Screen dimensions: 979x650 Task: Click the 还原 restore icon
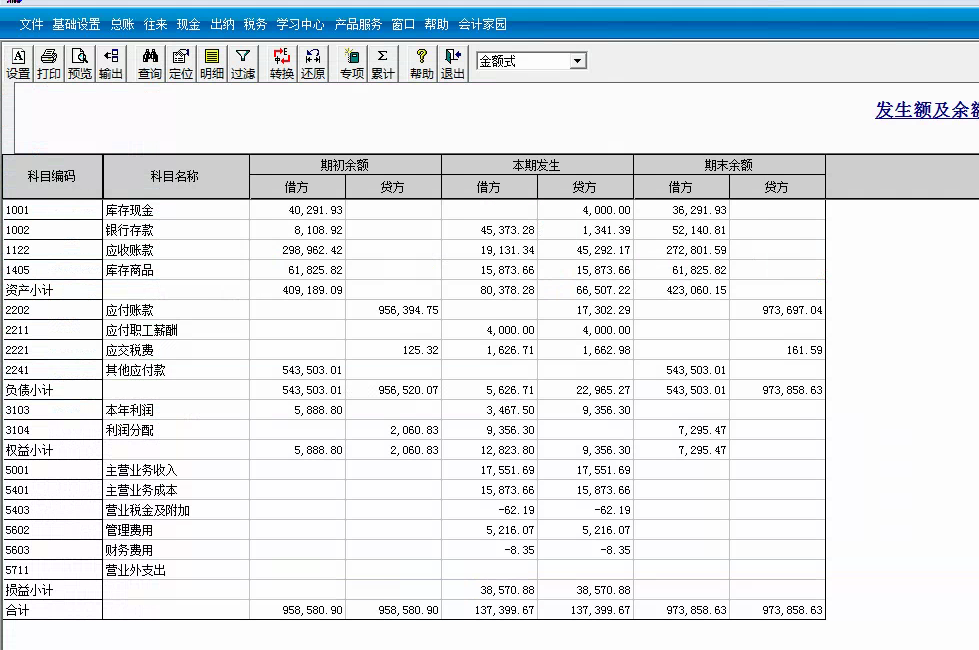point(313,64)
